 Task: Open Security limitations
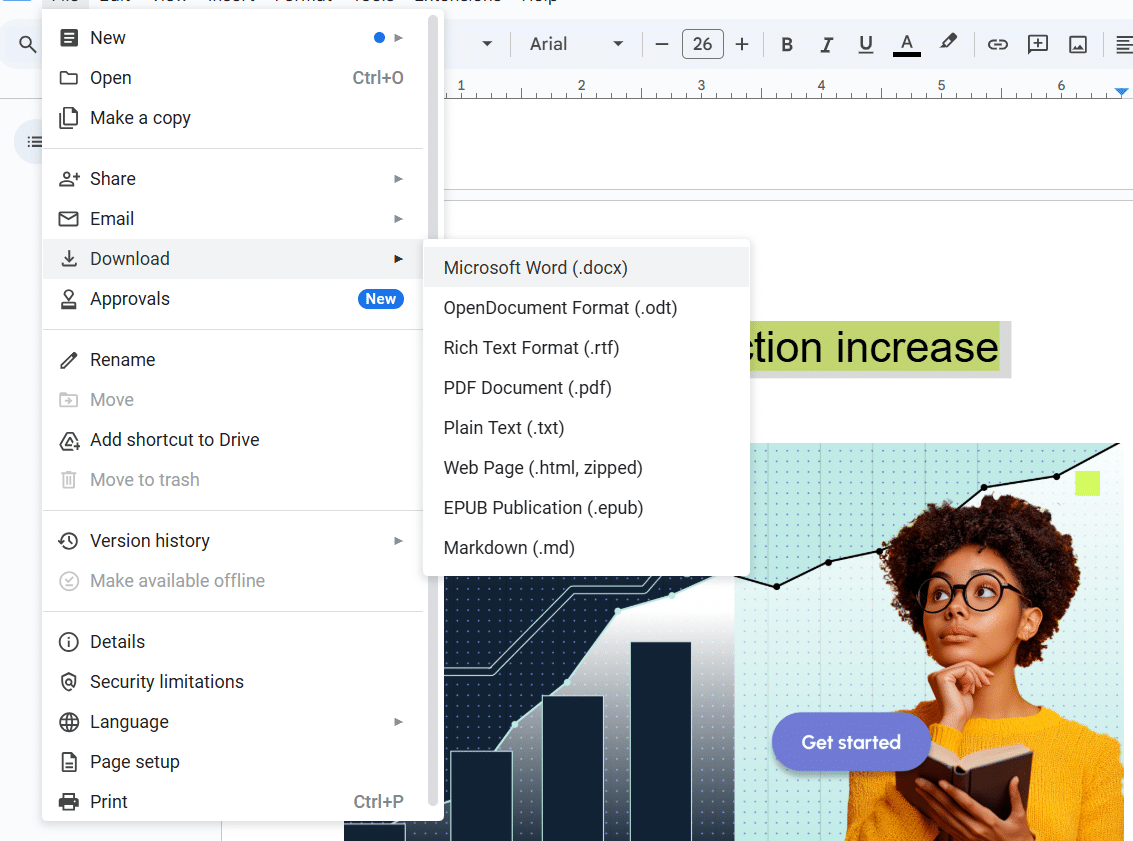pyautogui.click(x=233, y=681)
